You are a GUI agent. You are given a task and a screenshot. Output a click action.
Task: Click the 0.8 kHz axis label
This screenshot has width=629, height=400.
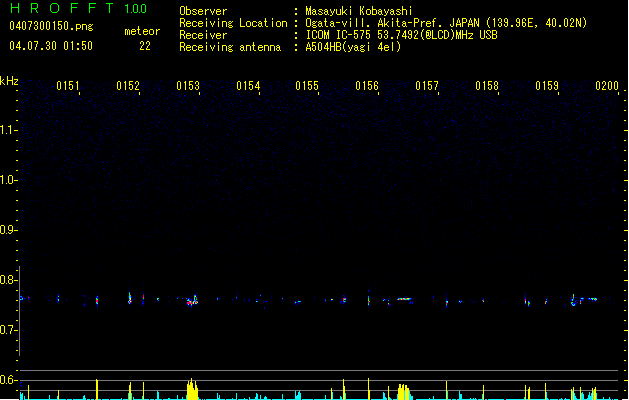[8, 280]
